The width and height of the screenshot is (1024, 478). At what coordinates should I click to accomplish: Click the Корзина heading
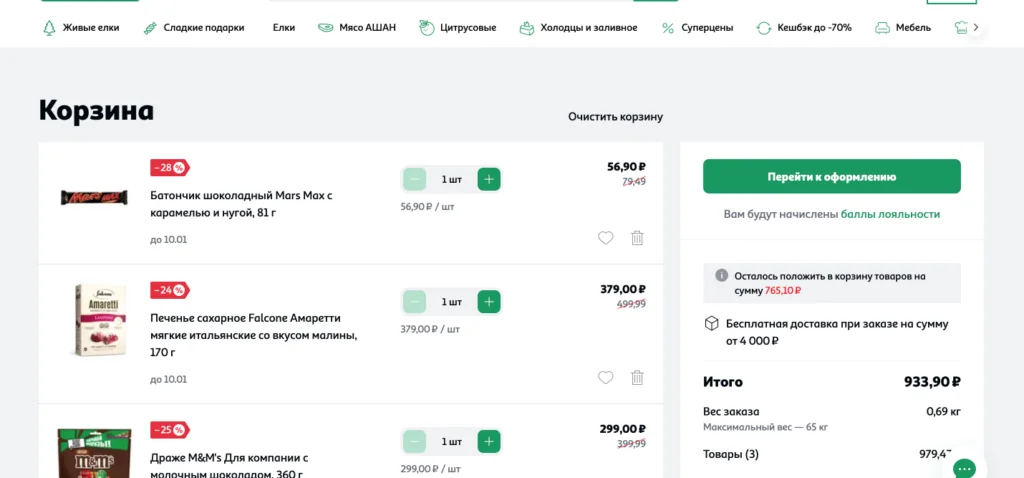[96, 110]
